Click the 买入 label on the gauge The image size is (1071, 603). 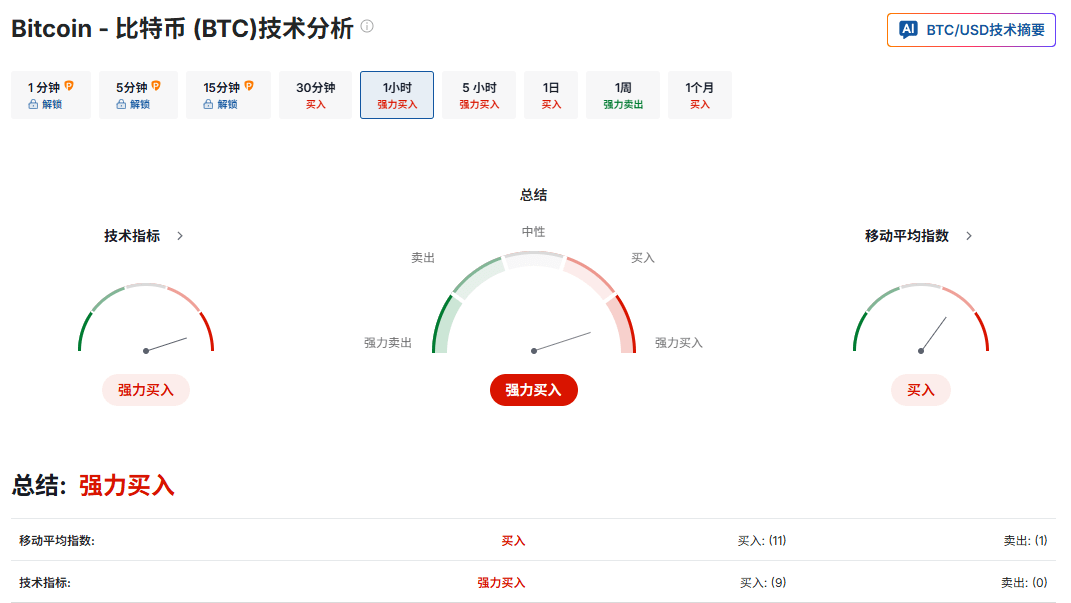coord(643,257)
